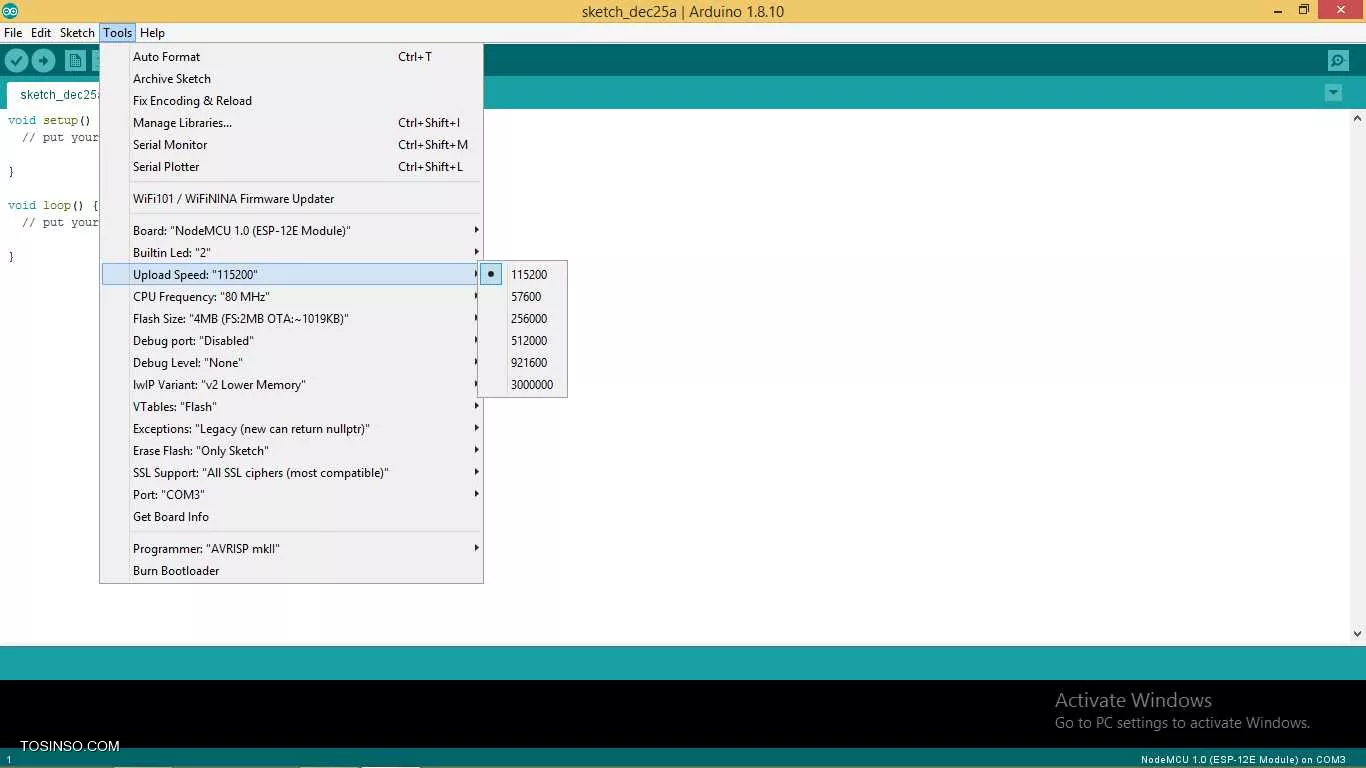
Task: Expand Upload Speed submenu
Action: coord(292,275)
